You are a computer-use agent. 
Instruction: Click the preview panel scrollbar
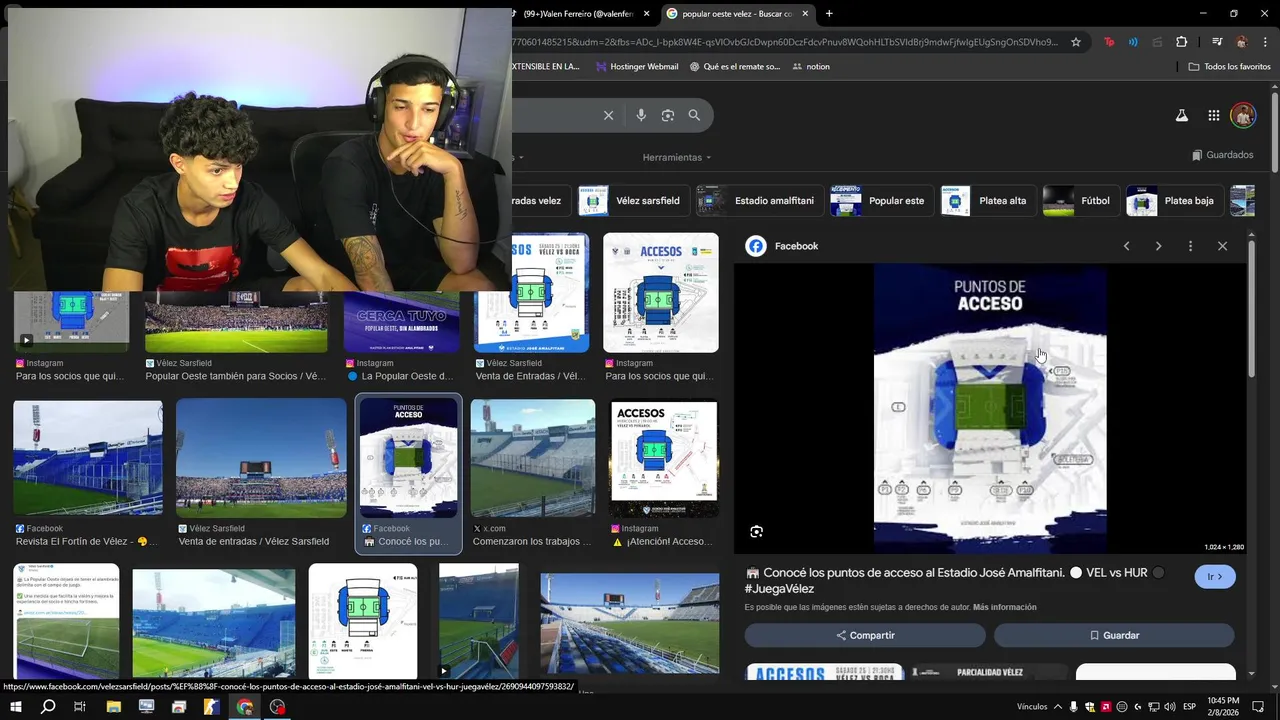1251,310
